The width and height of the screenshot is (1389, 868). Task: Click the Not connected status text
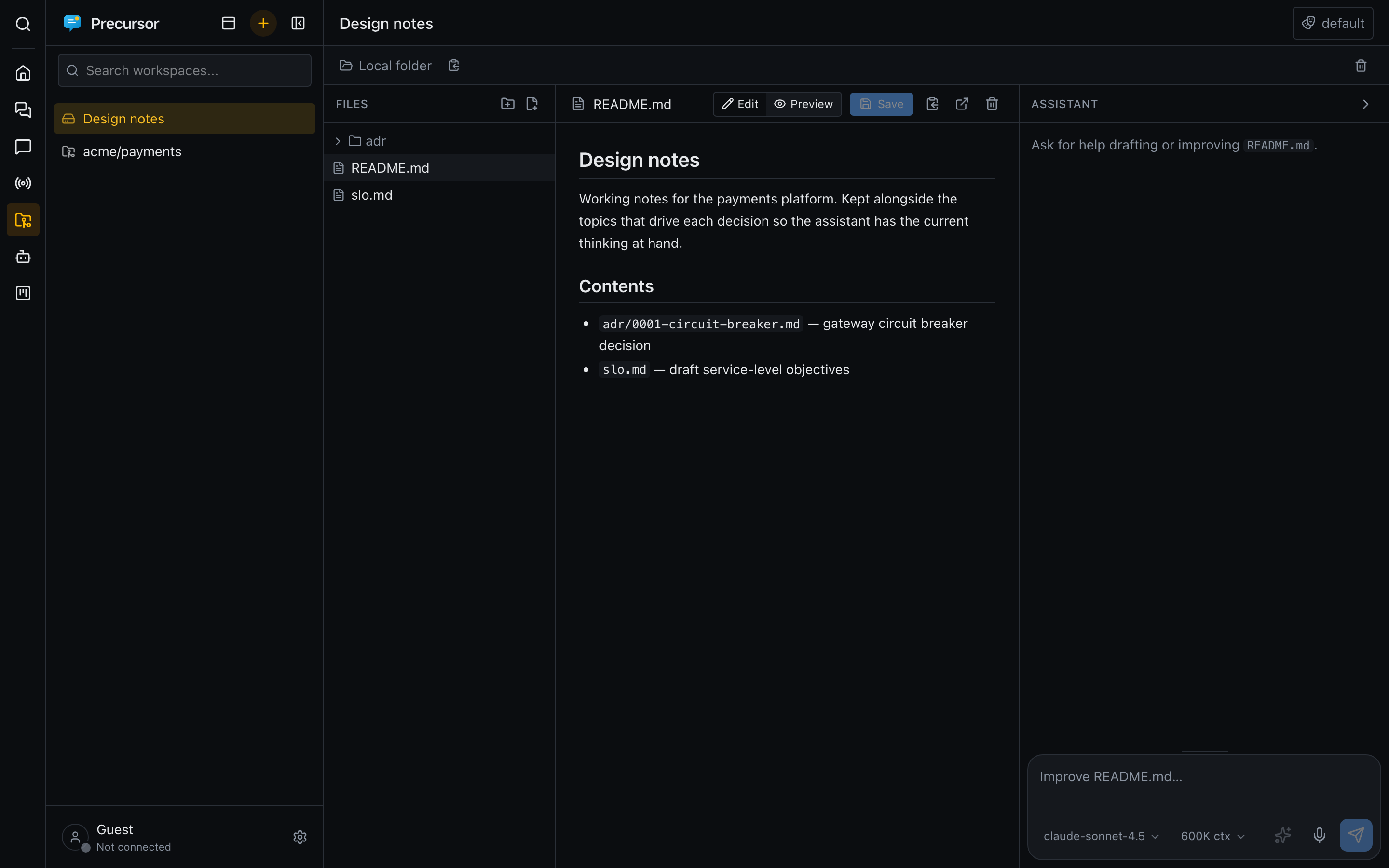point(134,847)
